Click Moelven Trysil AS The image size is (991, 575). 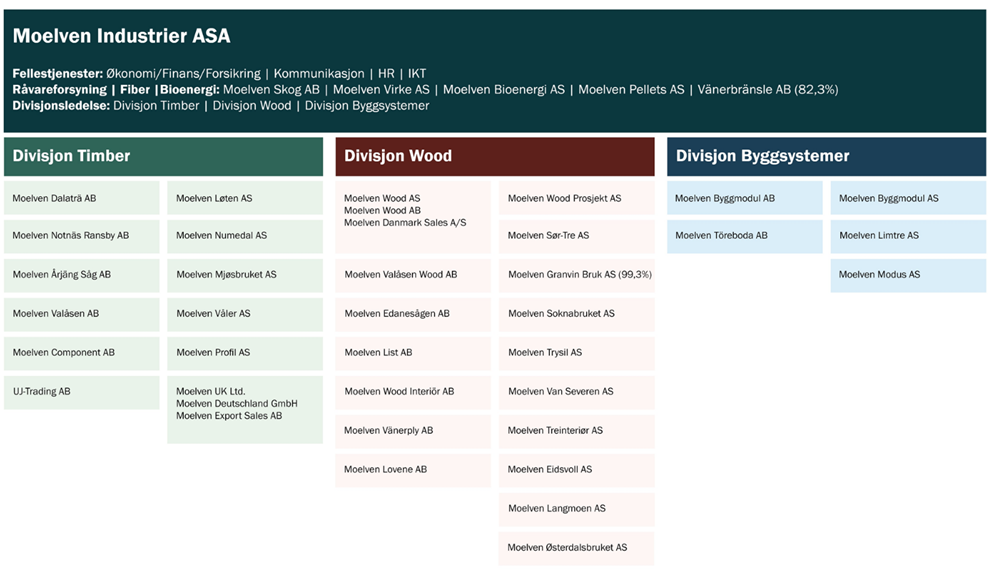click(577, 353)
